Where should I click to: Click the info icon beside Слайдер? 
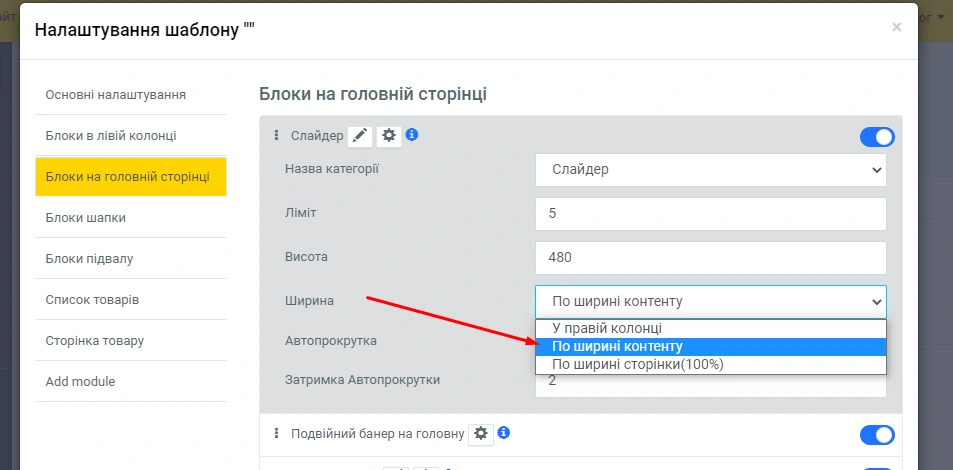pyautogui.click(x=411, y=134)
